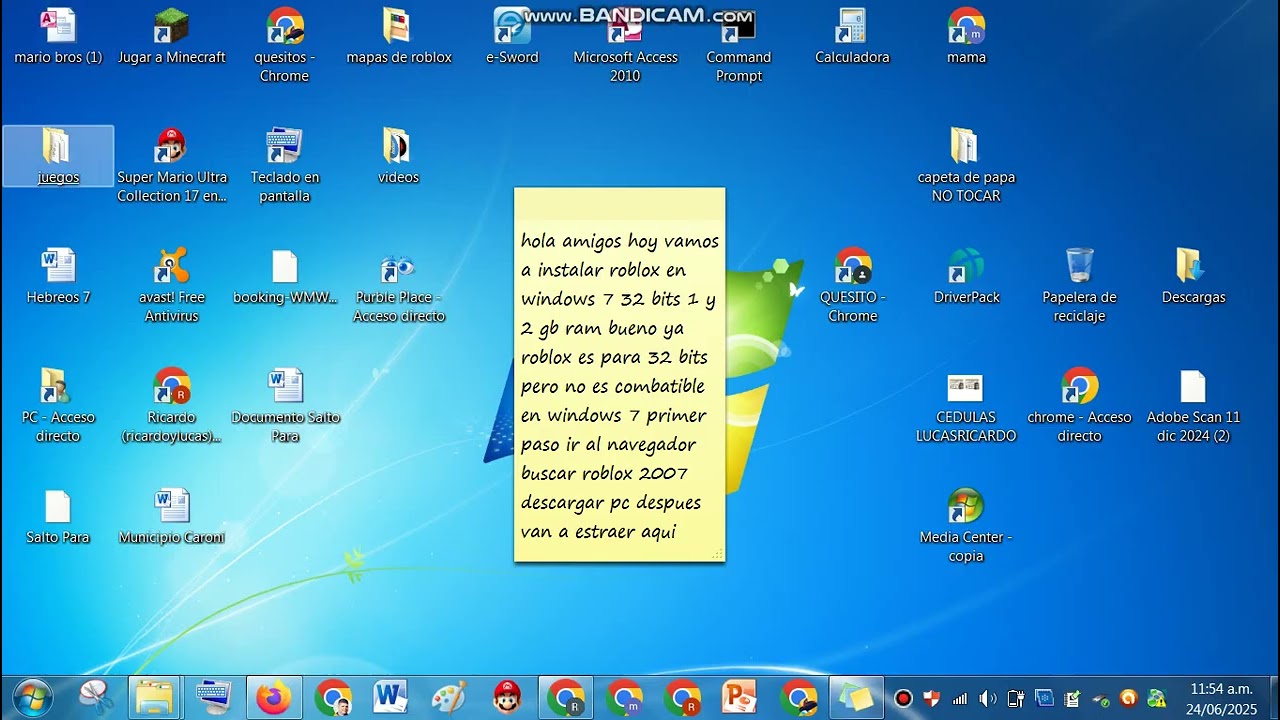Open the chrome - Acceso directo shortcut
1280x720 pixels.
coord(1079,405)
